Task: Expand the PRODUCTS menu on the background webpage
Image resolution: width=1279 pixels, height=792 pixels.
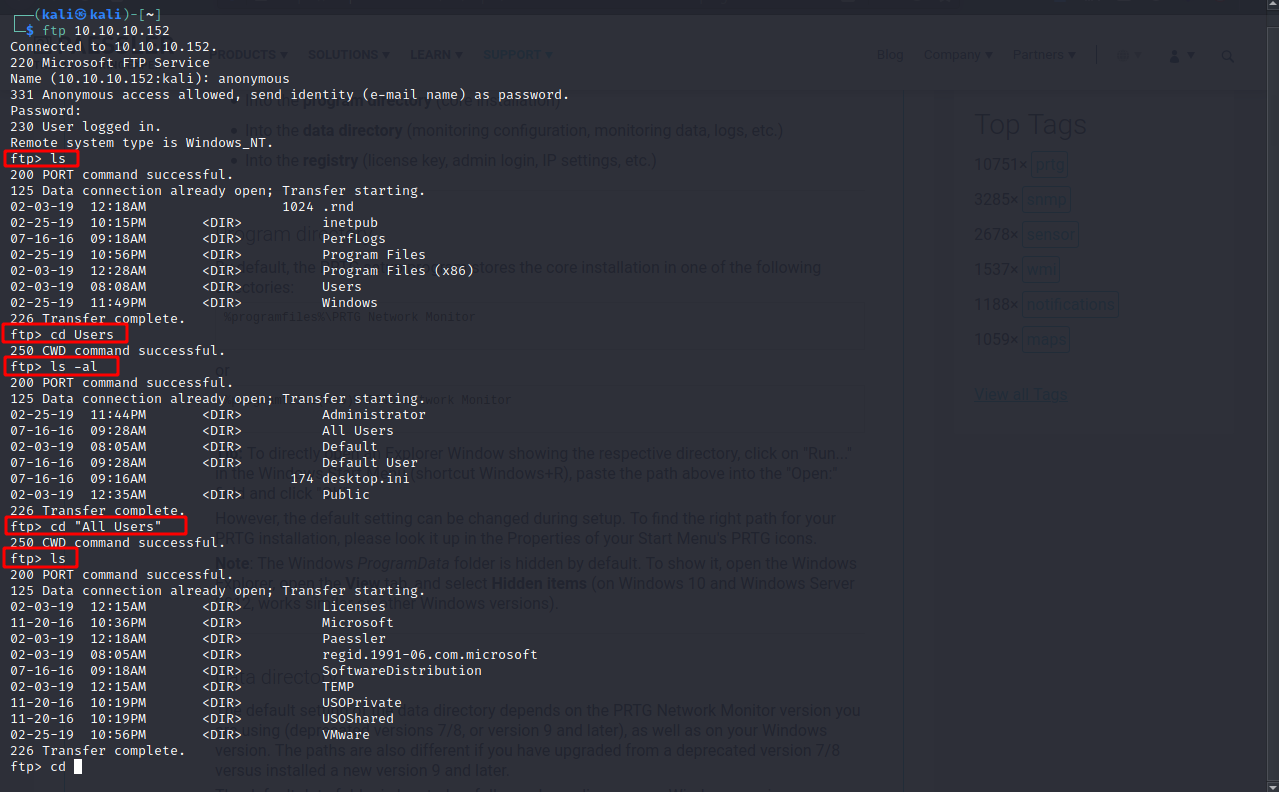Action: tap(250, 55)
